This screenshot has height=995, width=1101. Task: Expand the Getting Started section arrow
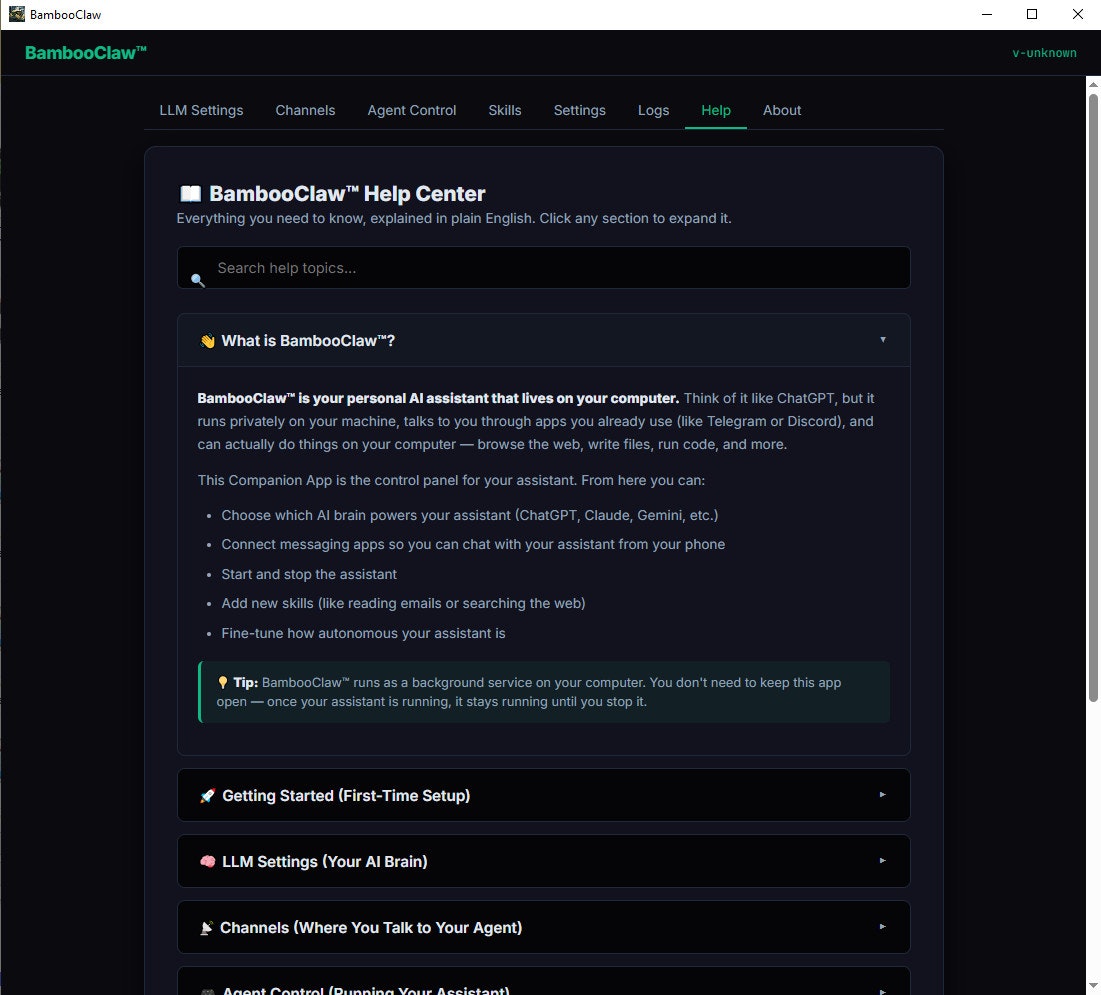pos(883,795)
